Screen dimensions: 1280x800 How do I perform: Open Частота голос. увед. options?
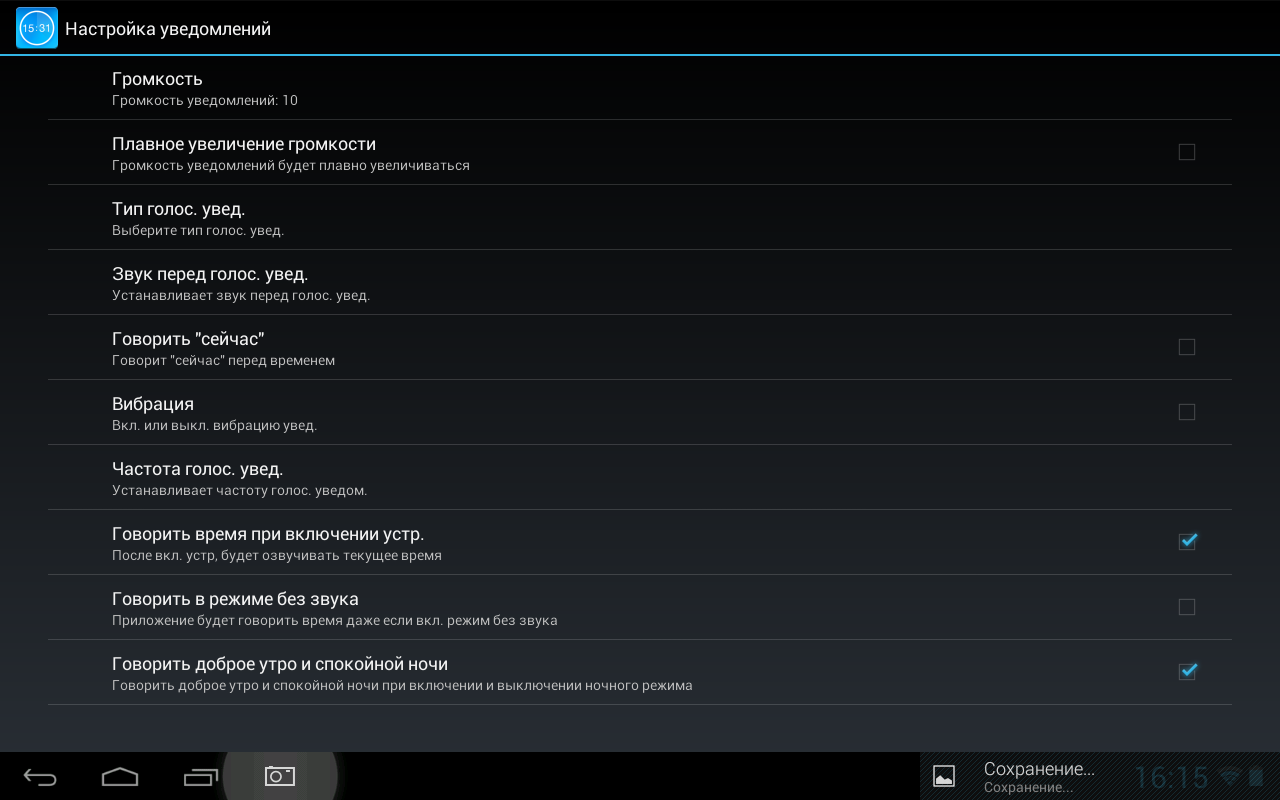pyautogui.click(x=640, y=478)
